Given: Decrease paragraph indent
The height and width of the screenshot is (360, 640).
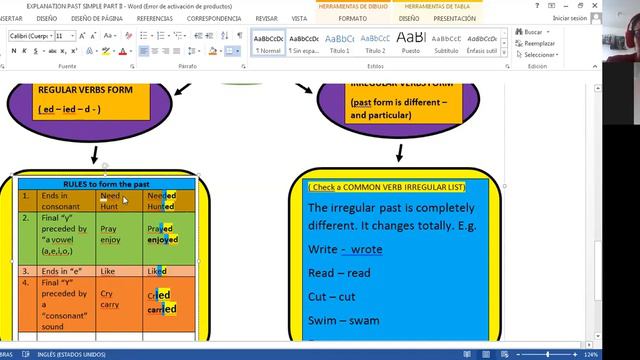Looking at the screenshot, I should [x=198, y=36].
